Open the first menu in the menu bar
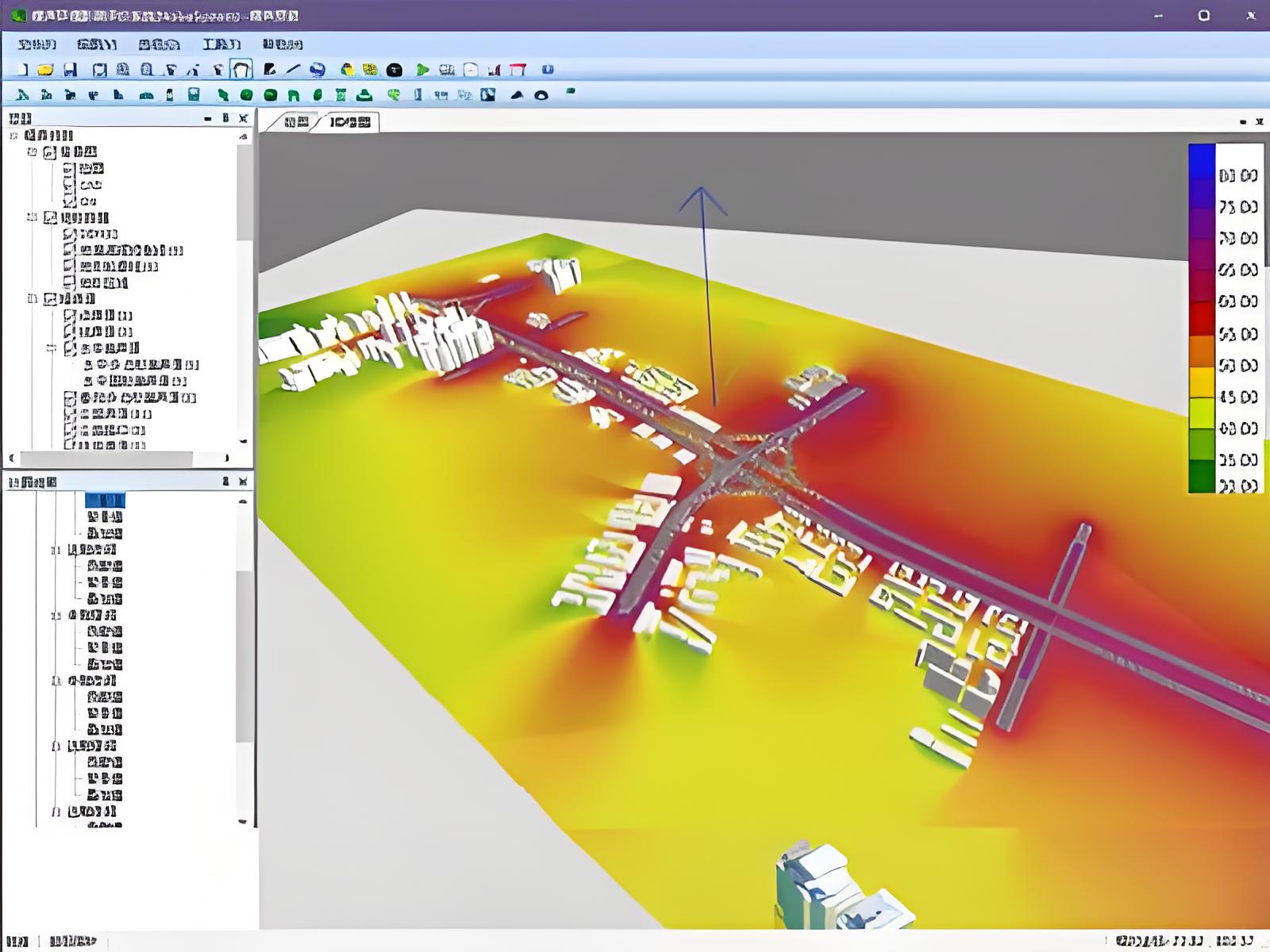 tap(37, 44)
